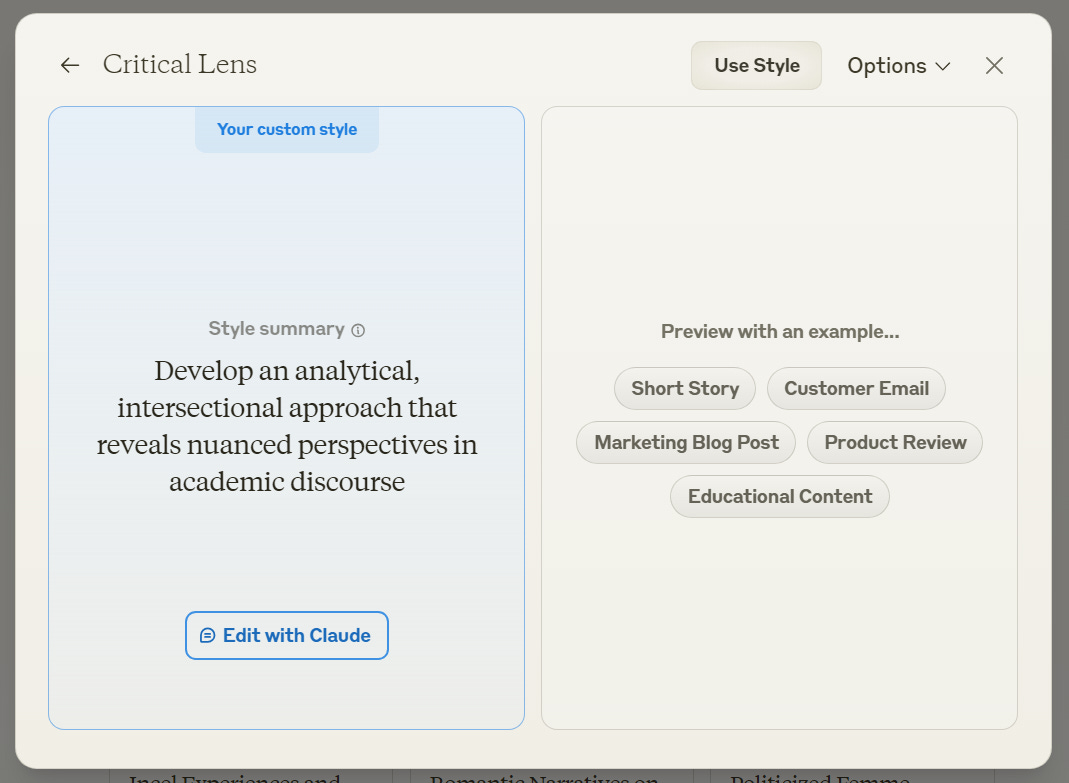The image size is (1069, 783).
Task: Click the Preview with an example heading
Action: [x=780, y=332]
